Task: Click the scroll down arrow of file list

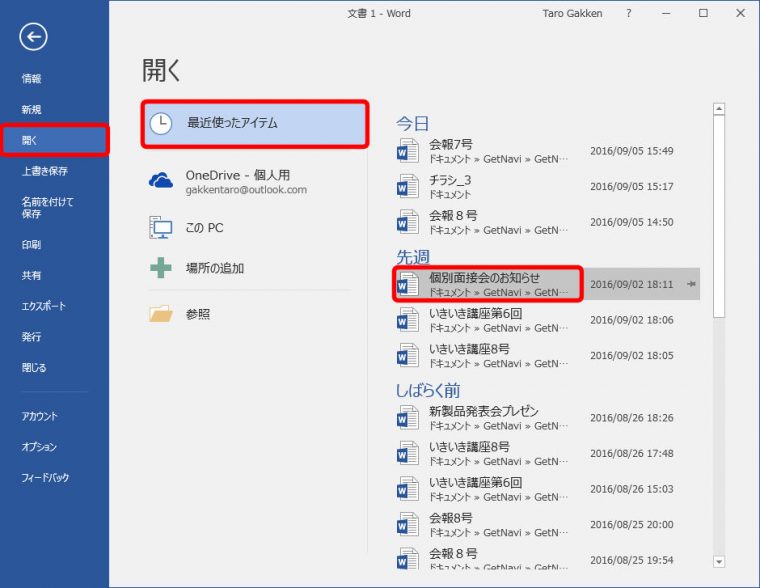Action: pyautogui.click(x=719, y=562)
